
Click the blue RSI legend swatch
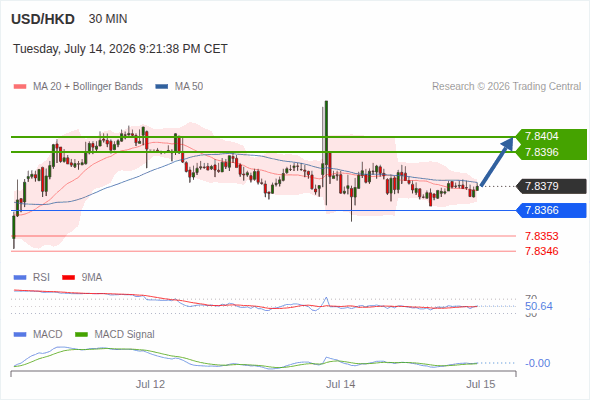20,278
